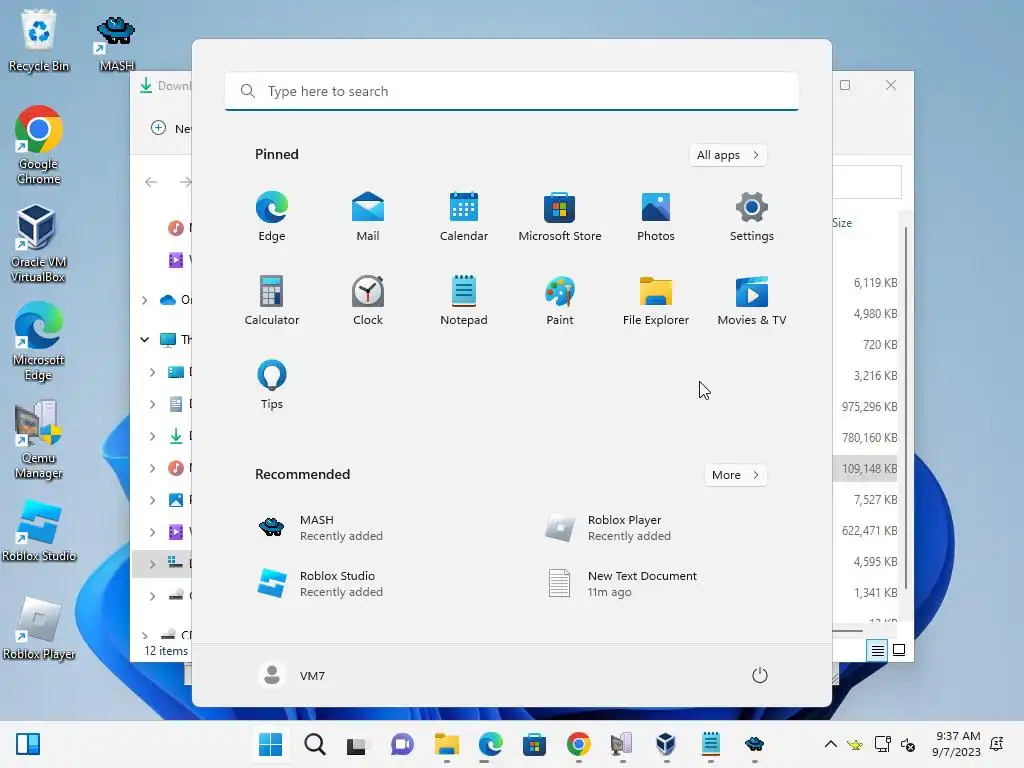Click New button in File Explorer window
Screen dimensions: 1024x768
(171, 128)
